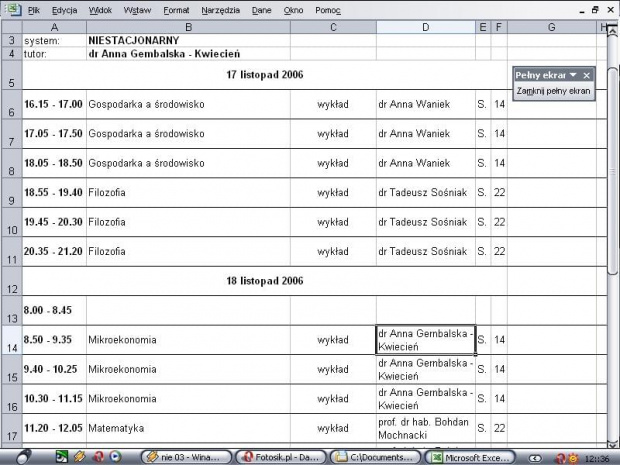
Task: Open the Edycja menu
Action: (x=64, y=10)
